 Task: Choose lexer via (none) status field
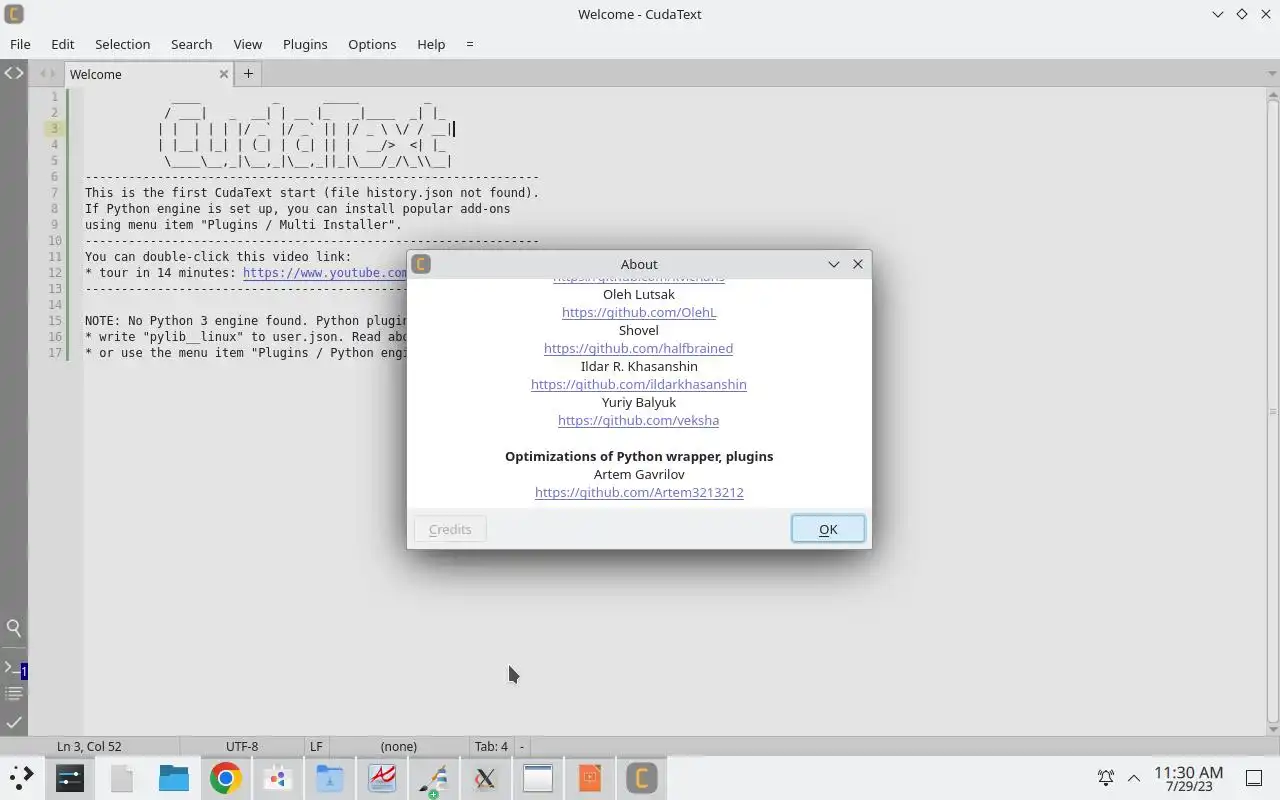click(x=399, y=746)
